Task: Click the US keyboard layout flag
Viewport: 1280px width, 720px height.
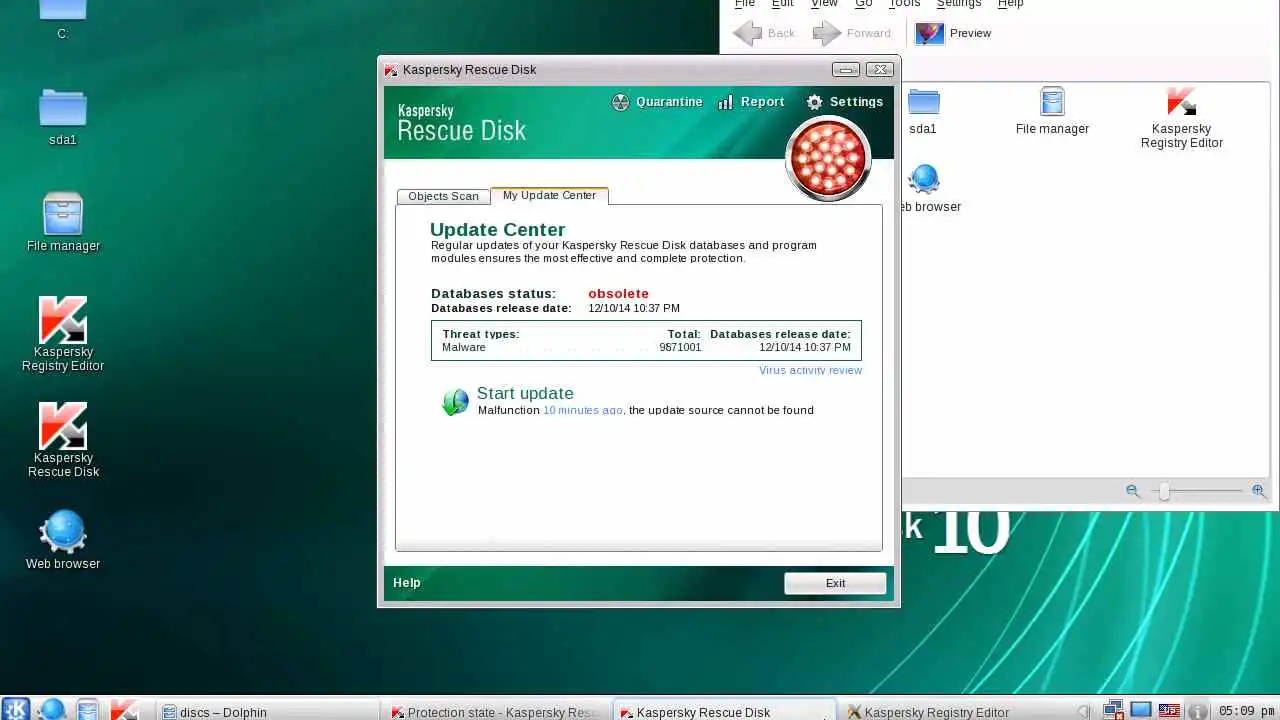Action: click(x=1169, y=711)
